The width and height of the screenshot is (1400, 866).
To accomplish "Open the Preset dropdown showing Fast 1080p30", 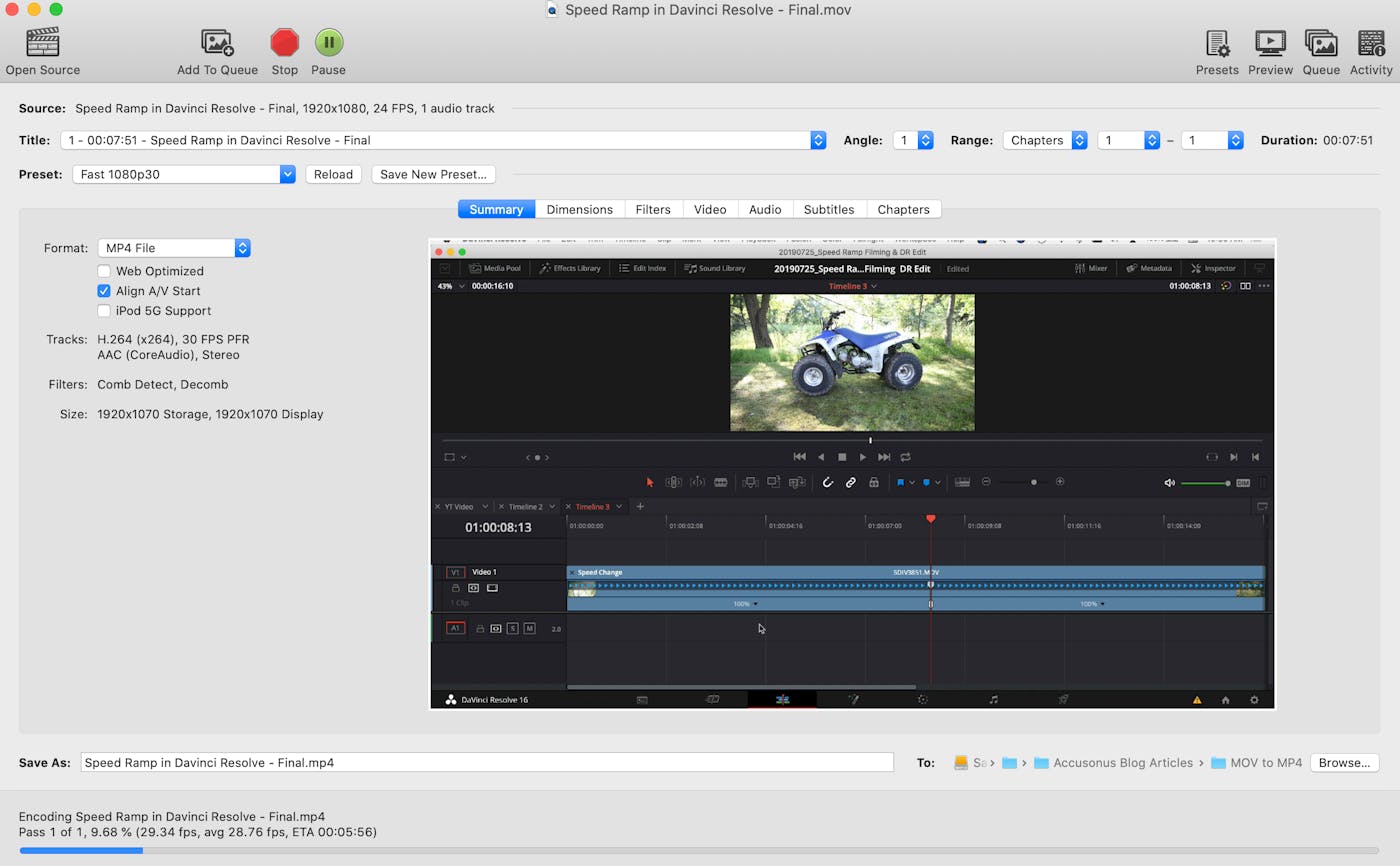I will pos(184,174).
